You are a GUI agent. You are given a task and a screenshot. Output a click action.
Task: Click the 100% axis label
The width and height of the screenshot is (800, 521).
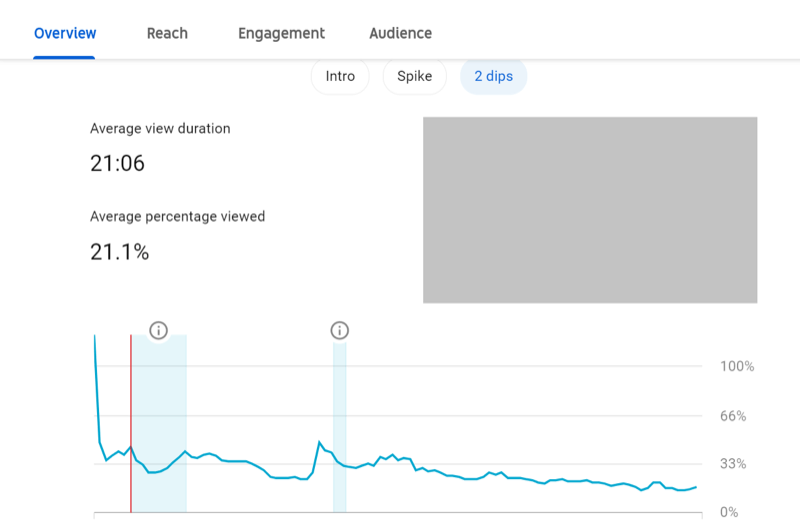click(737, 366)
